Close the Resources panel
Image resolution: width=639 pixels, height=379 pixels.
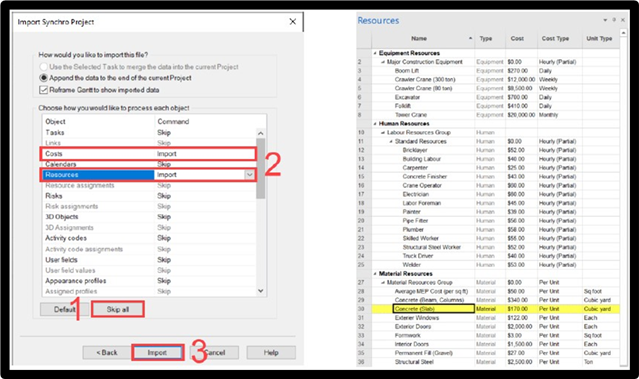point(623,20)
